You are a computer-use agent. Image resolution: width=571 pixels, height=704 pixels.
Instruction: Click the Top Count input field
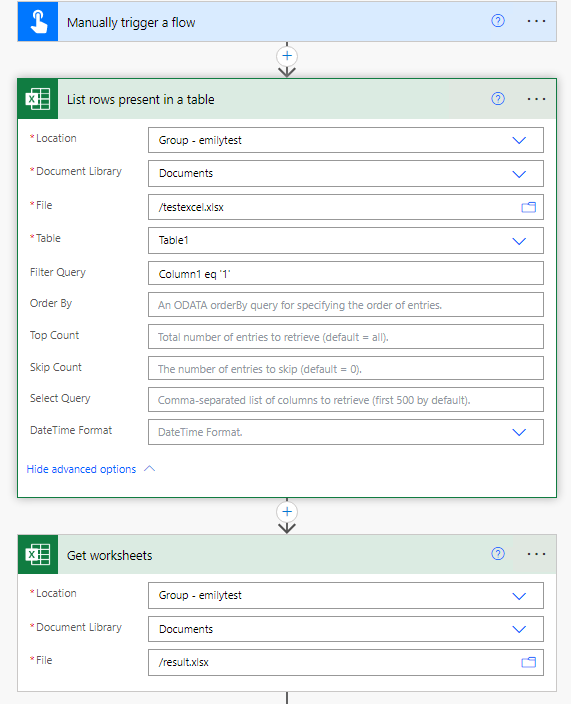346,337
